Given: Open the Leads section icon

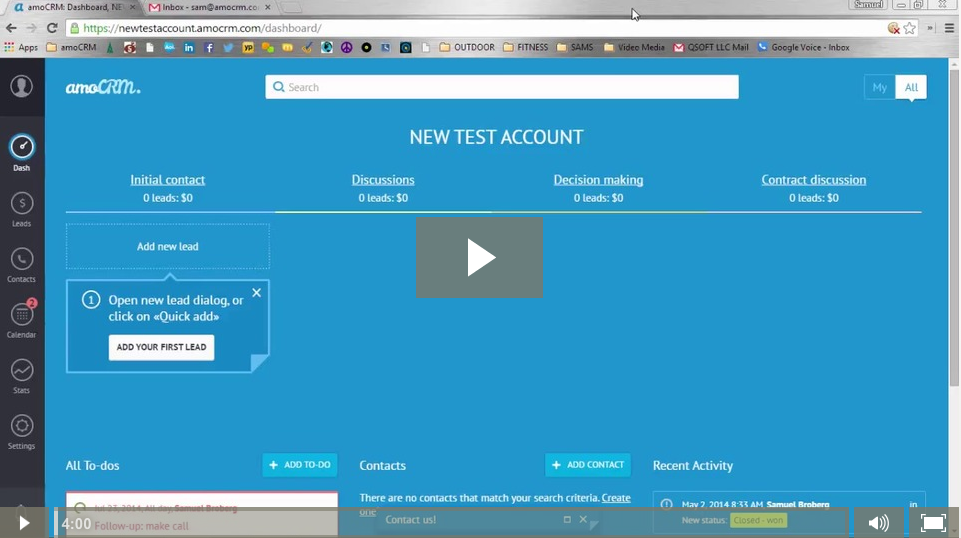Looking at the screenshot, I should 21,203.
